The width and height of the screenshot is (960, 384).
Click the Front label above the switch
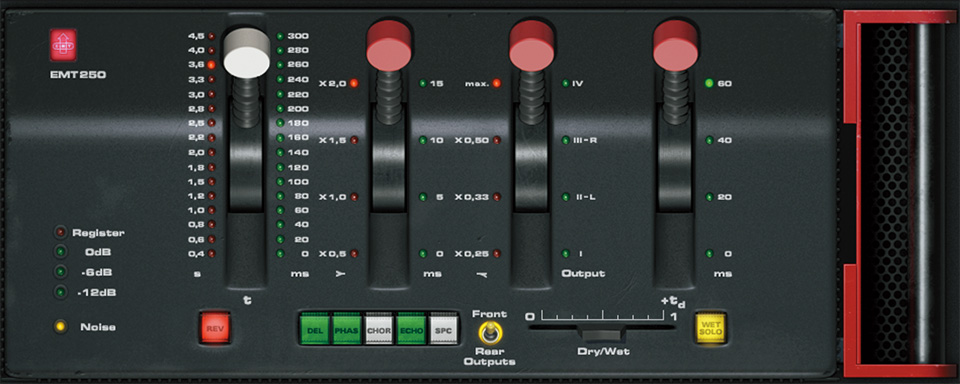tap(489, 314)
